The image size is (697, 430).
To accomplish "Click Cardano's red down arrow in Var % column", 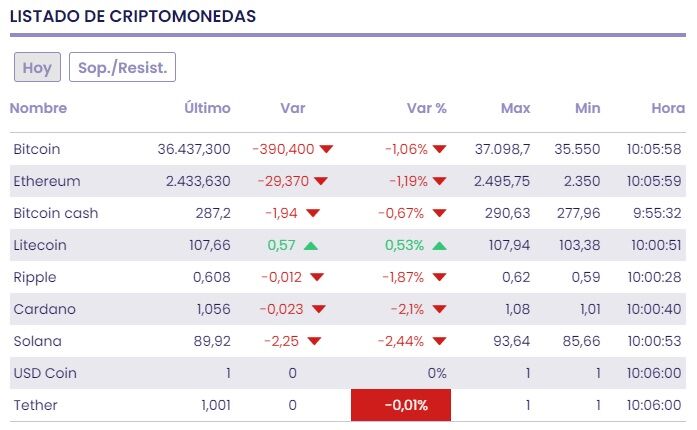I will [x=439, y=310].
